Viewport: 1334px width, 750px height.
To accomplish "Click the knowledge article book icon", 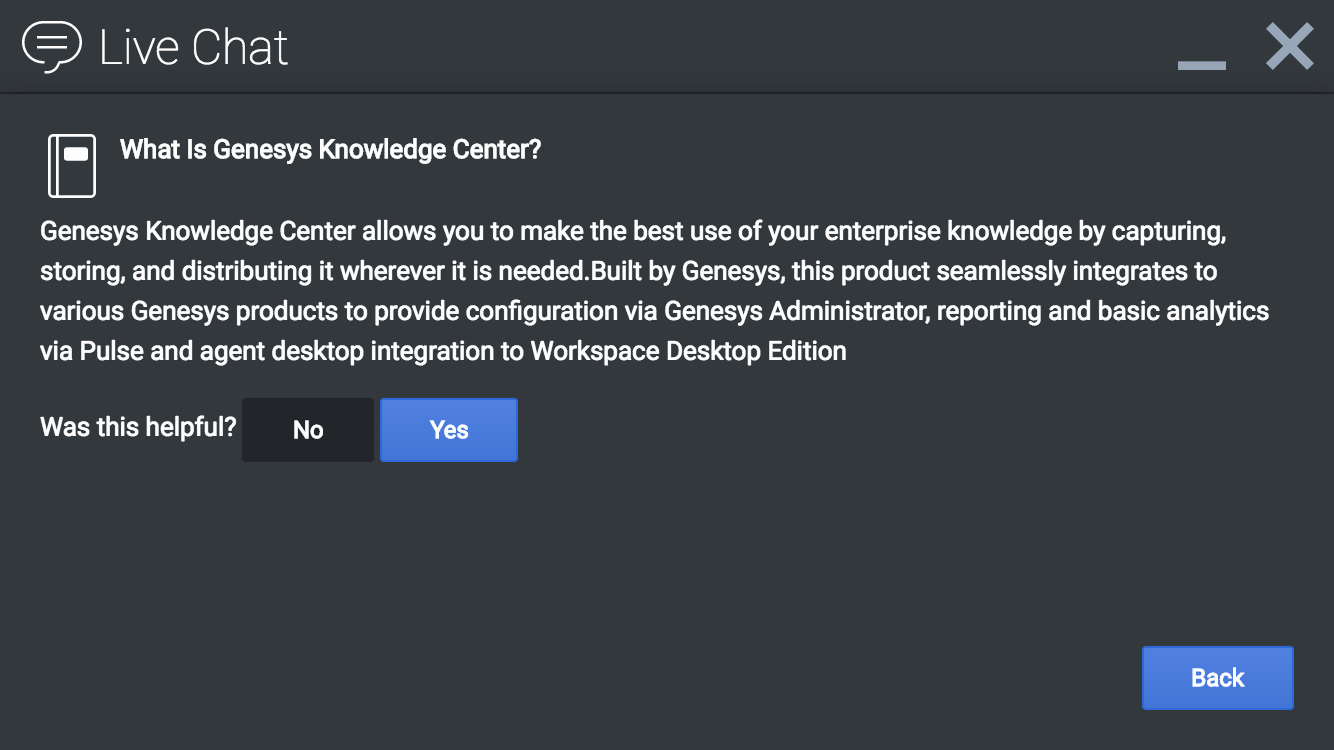I will [72, 165].
